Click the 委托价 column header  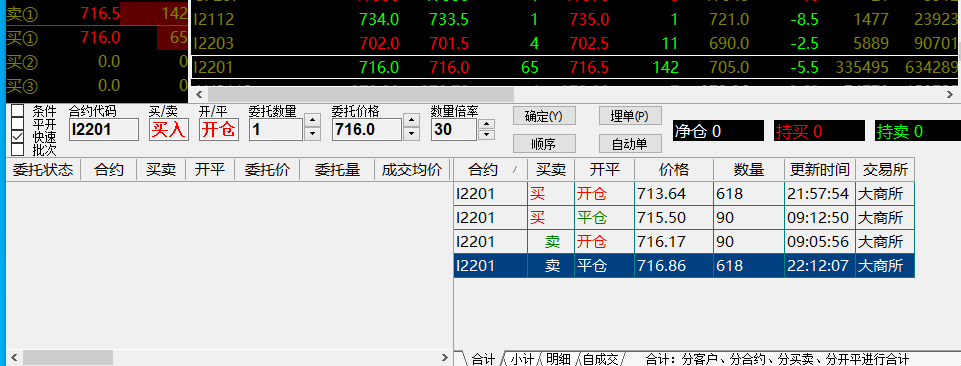[267, 170]
